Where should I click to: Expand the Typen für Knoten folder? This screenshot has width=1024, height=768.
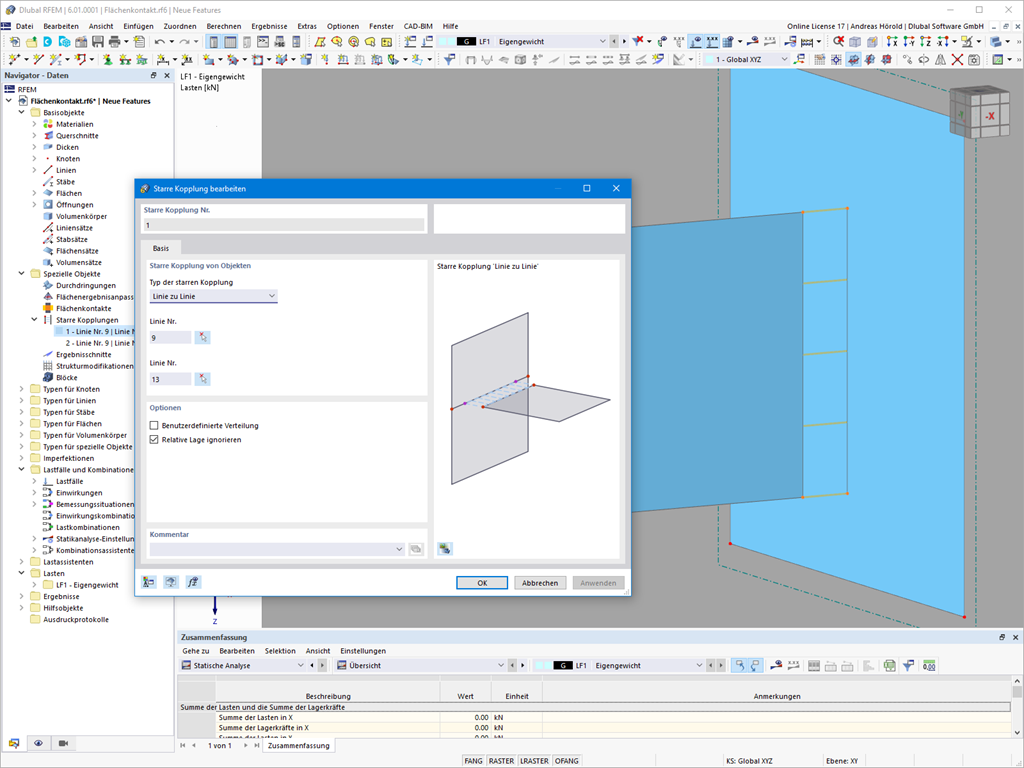coord(22,389)
